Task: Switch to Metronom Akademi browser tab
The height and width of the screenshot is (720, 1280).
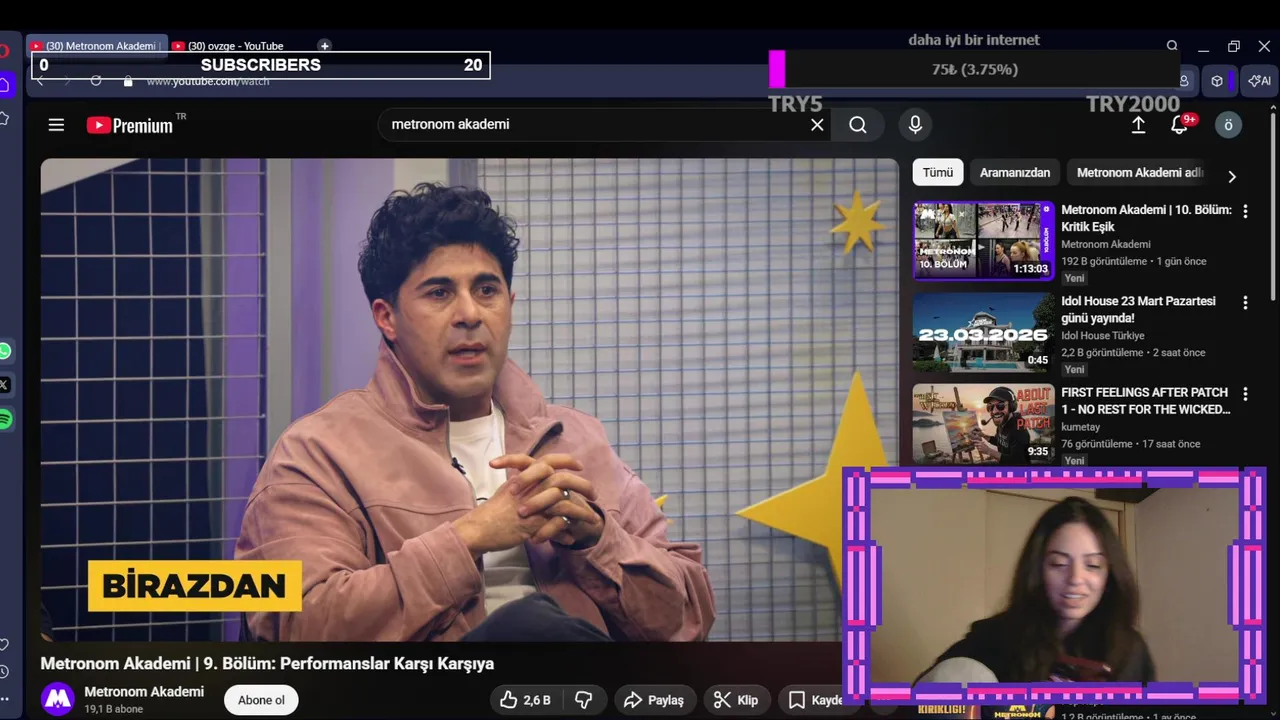Action: point(95,46)
